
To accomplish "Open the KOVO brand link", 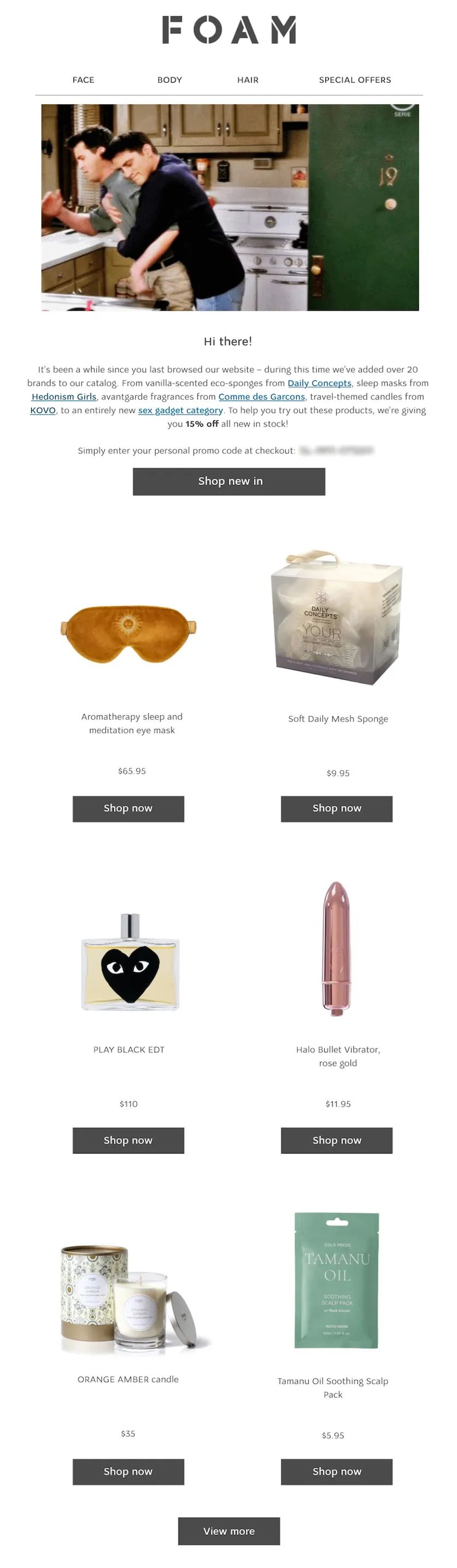I will 43,410.
